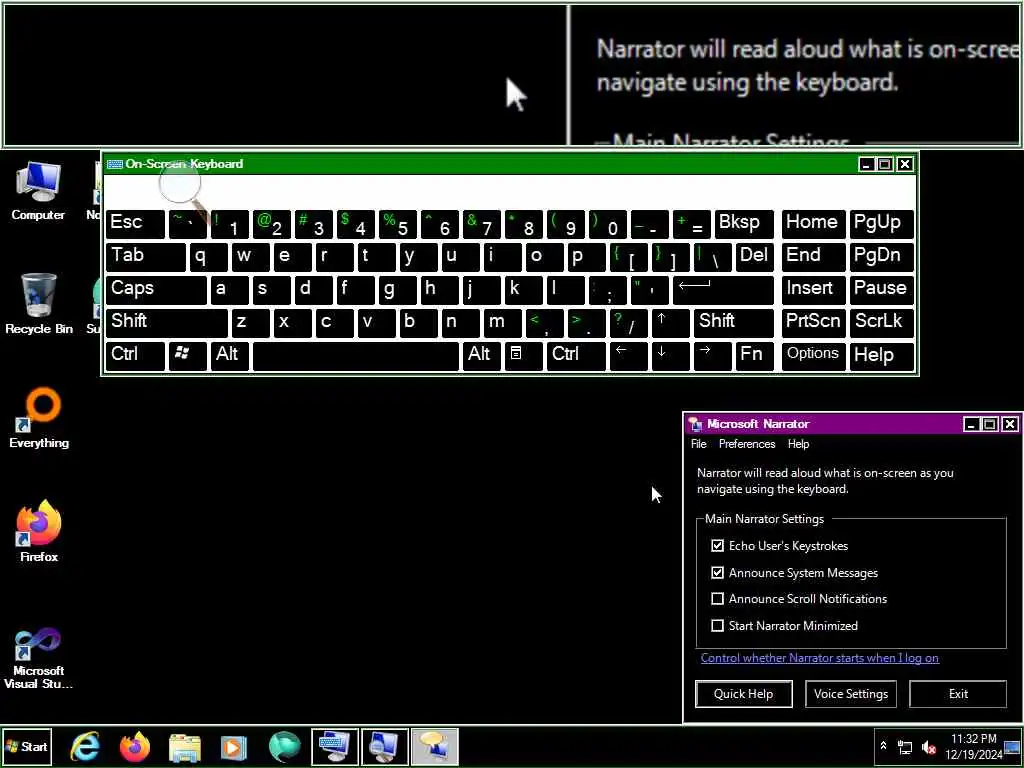Image resolution: width=1024 pixels, height=768 pixels.
Task: Click the Esc key on the On-Screen Keyboard
Action: click(135, 224)
